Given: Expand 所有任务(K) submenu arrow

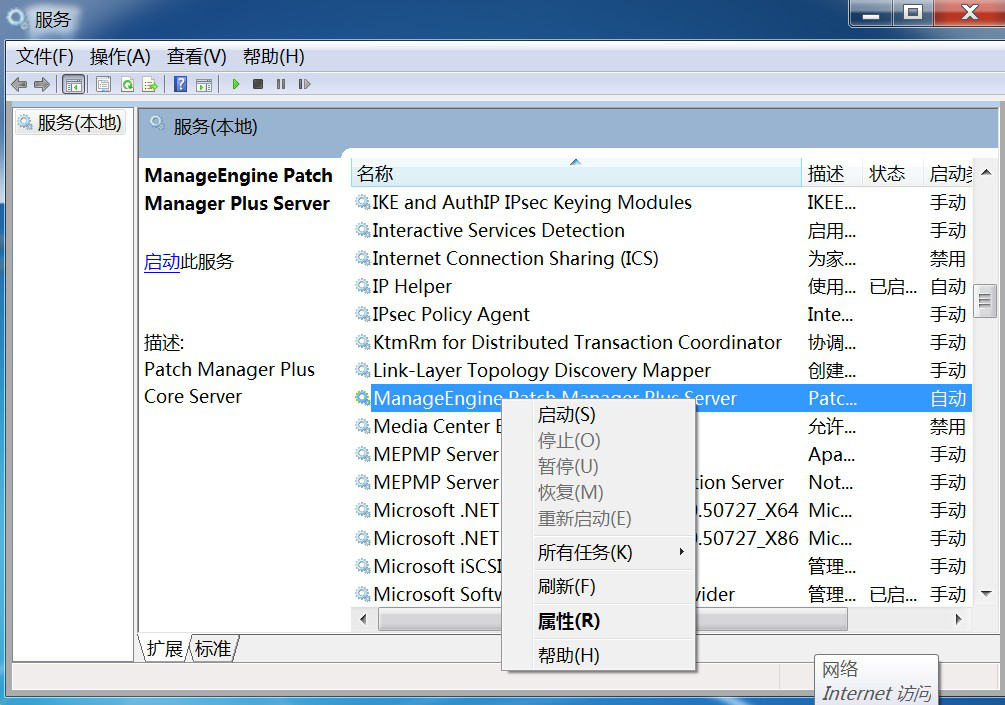Looking at the screenshot, I should 682,552.
